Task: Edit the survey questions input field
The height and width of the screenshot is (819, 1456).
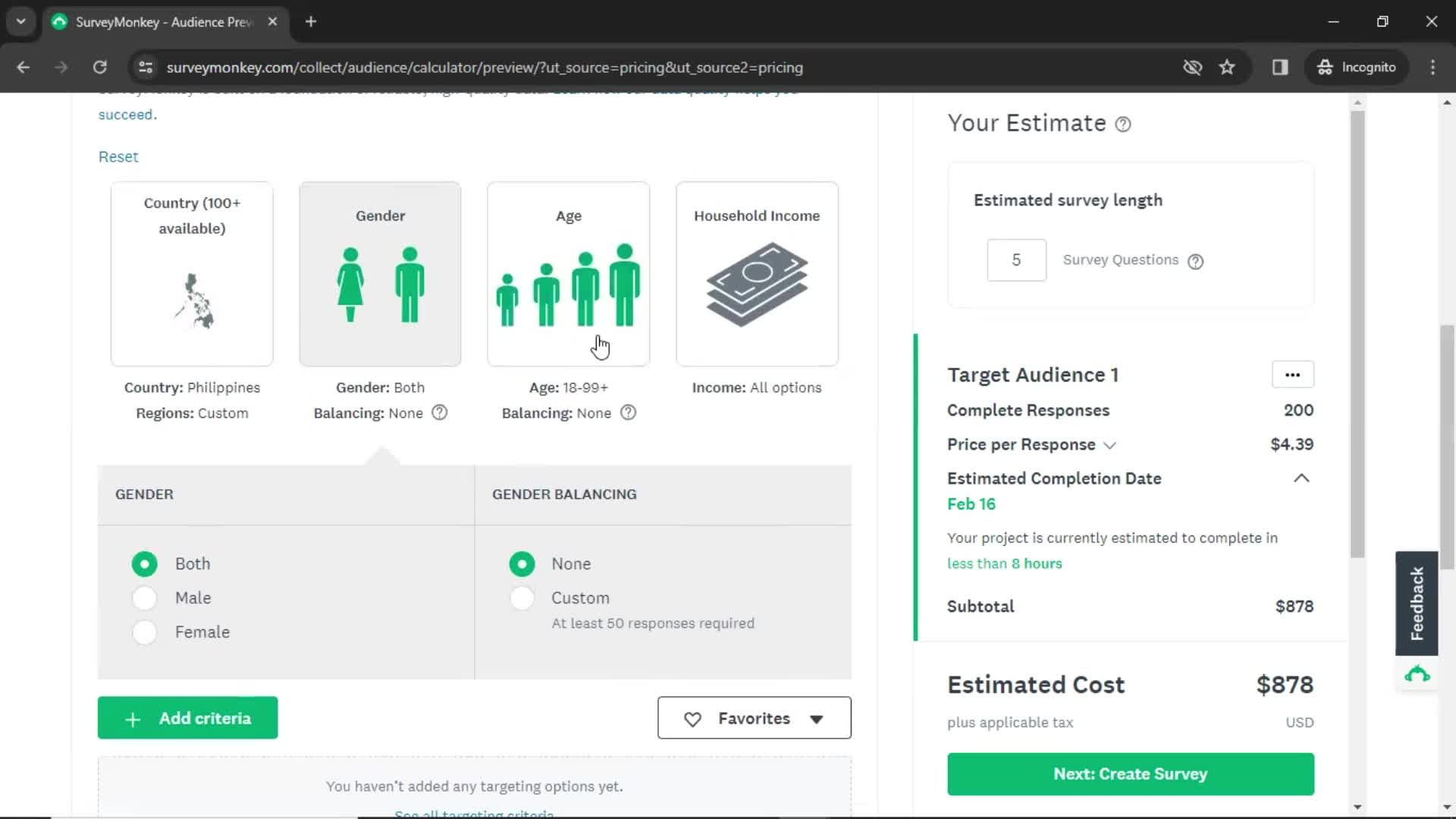Action: pyautogui.click(x=1016, y=260)
